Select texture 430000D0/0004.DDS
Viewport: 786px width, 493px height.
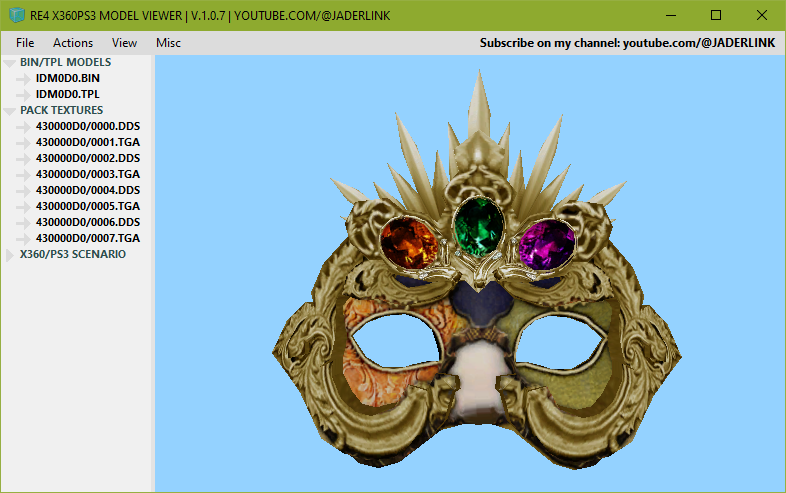88,191
